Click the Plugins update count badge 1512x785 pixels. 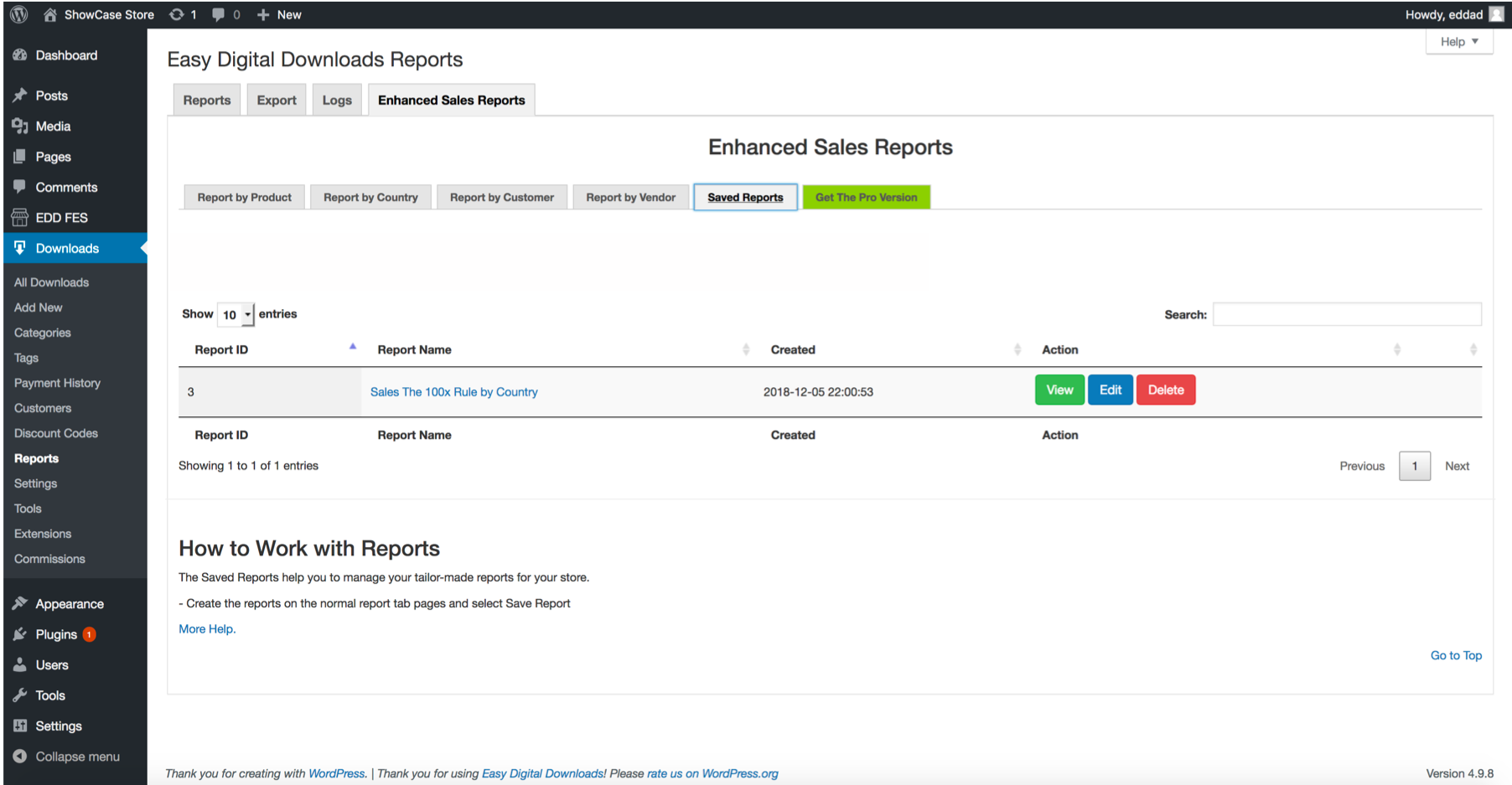point(90,634)
